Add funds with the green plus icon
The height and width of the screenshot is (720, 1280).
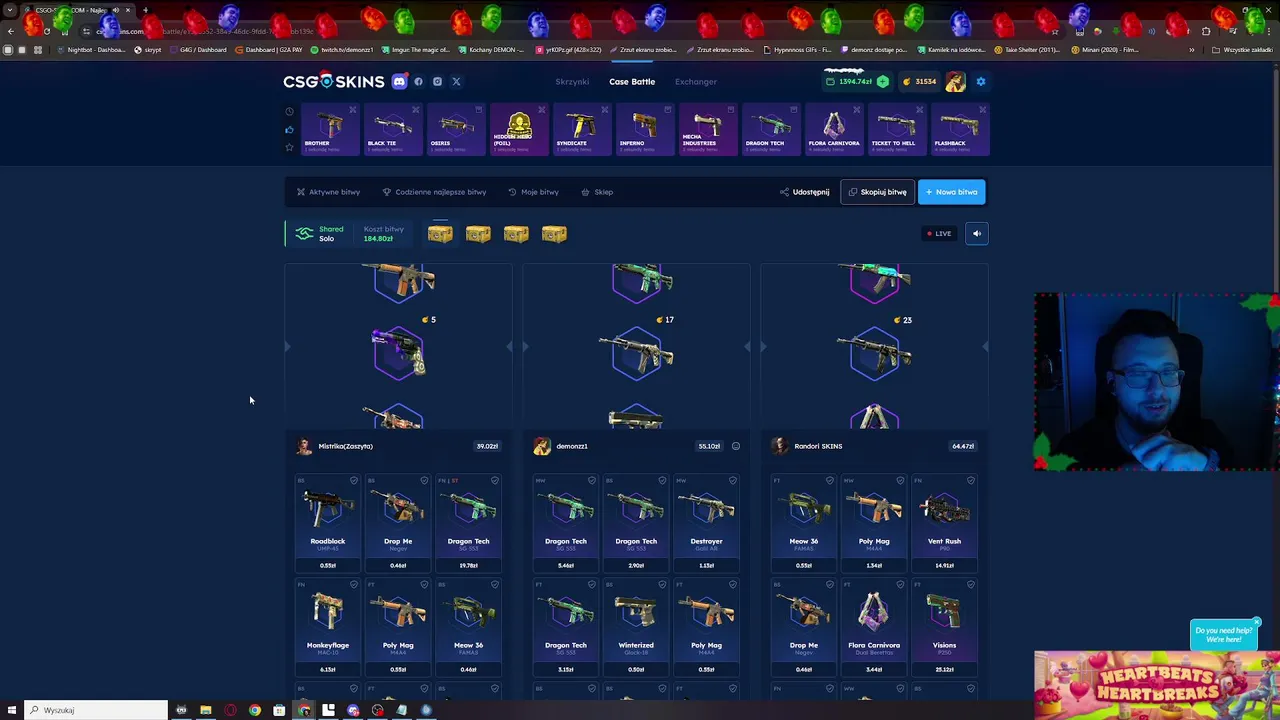pos(883,82)
